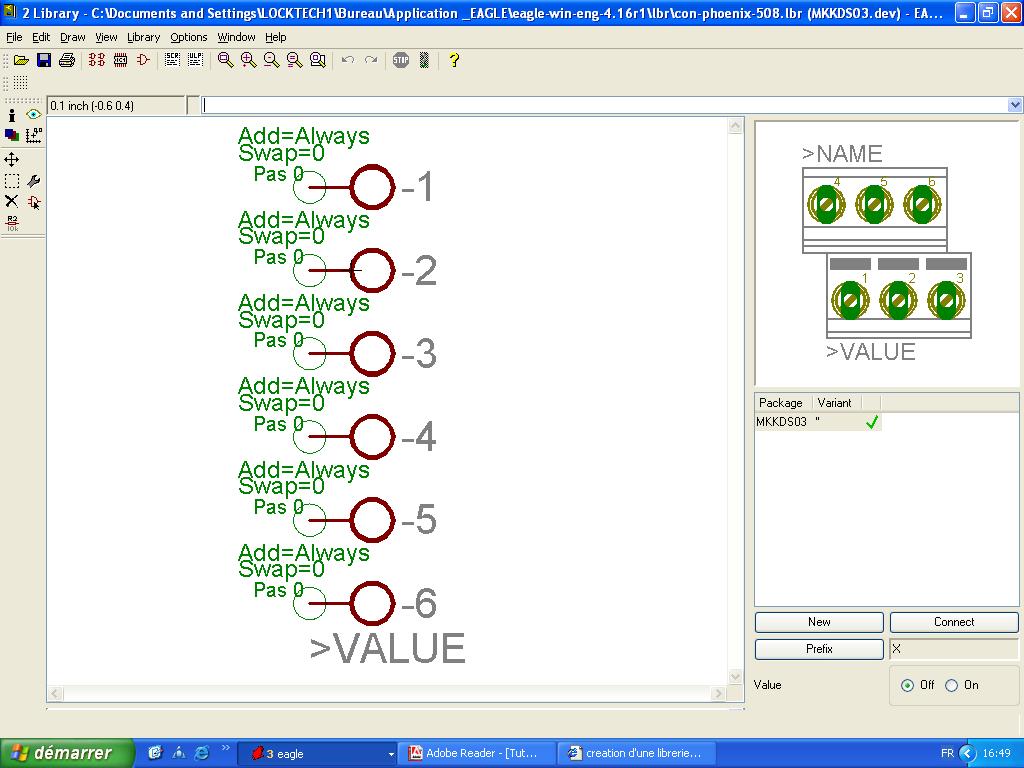Select the Value Off radio button
The height and width of the screenshot is (768, 1024).
(x=907, y=685)
